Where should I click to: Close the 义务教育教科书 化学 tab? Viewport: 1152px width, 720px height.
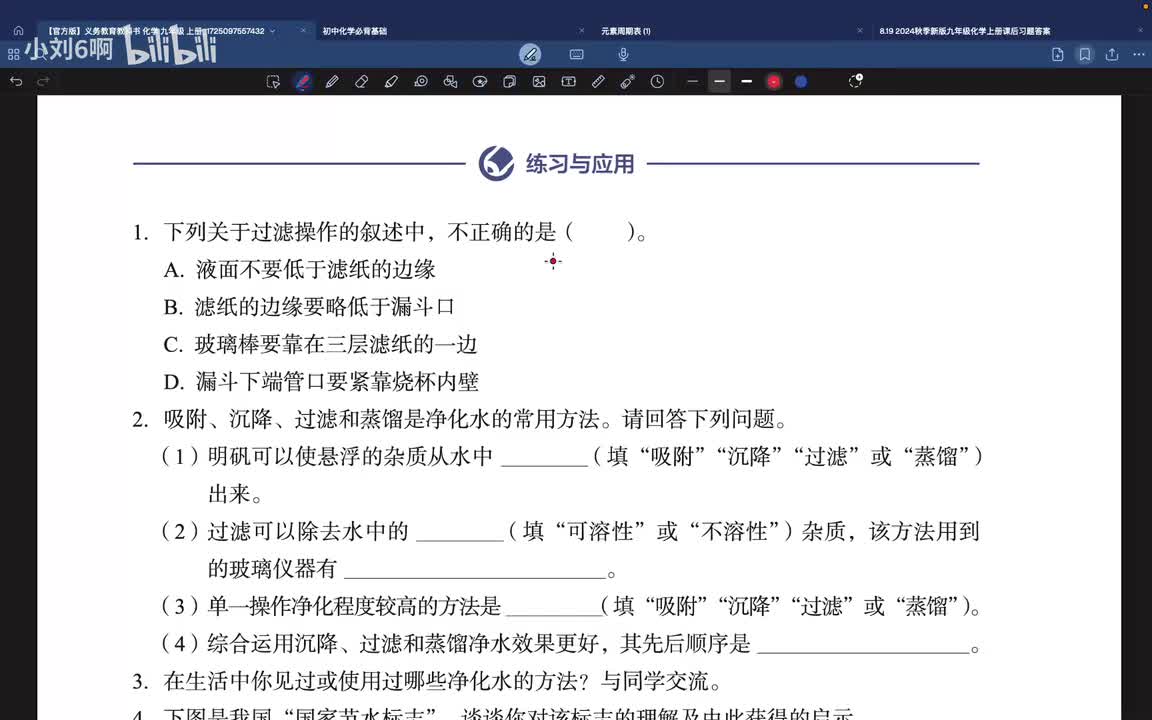303,31
